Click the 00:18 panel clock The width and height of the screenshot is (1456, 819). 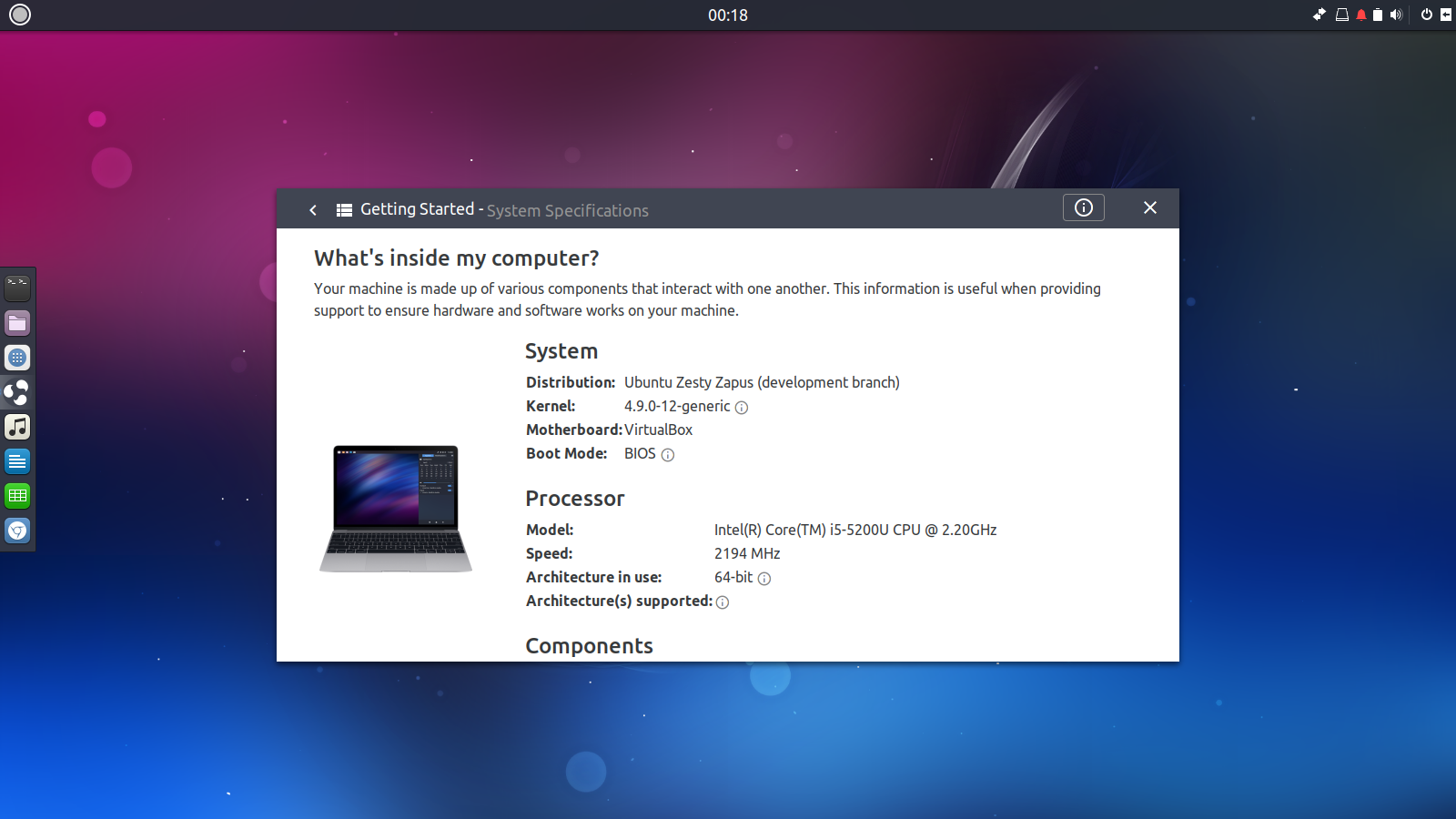pyautogui.click(x=728, y=15)
